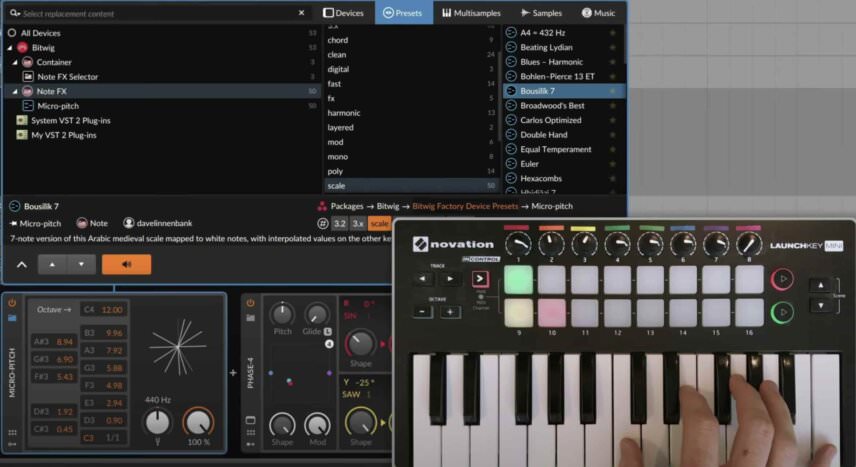Open Phase-4 modulators grid icon
The height and width of the screenshot is (467, 856).
click(x=251, y=433)
